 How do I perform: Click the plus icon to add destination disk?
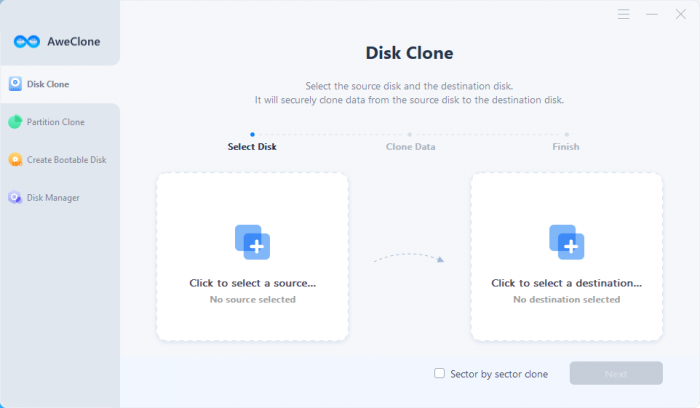(x=567, y=242)
